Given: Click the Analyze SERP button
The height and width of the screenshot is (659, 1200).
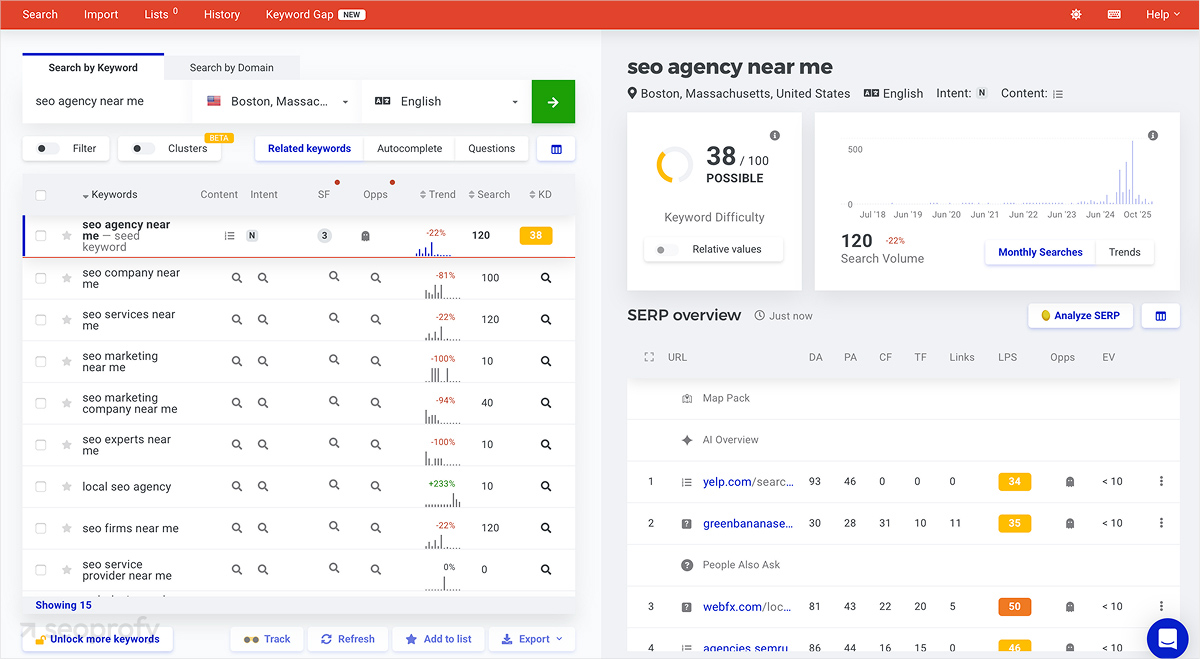Looking at the screenshot, I should pos(1080,315).
